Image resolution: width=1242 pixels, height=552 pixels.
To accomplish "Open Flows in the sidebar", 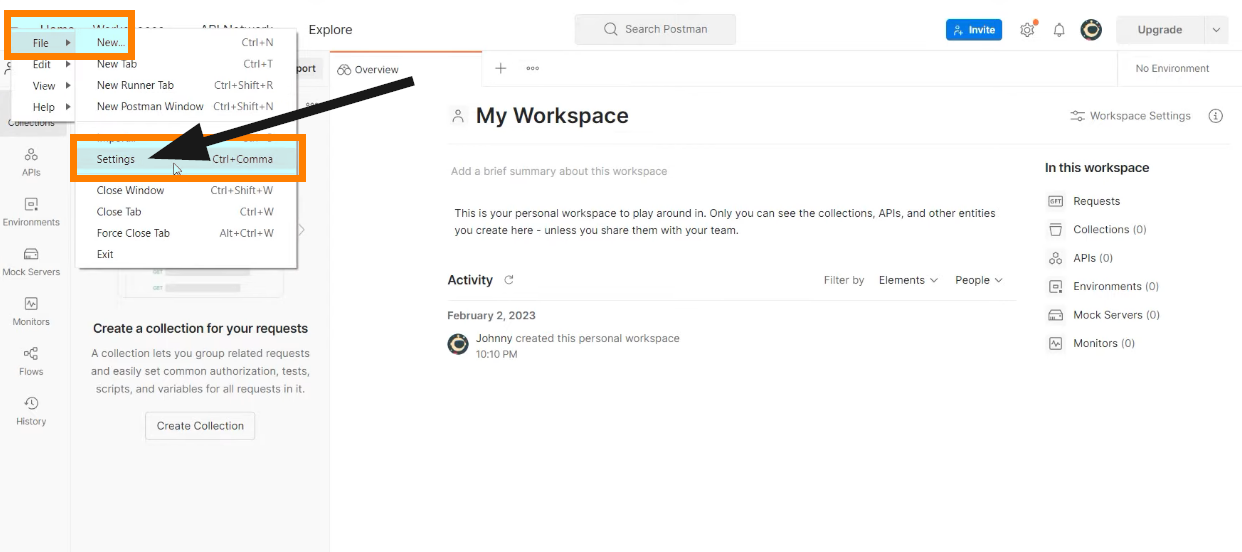I will [x=31, y=361].
